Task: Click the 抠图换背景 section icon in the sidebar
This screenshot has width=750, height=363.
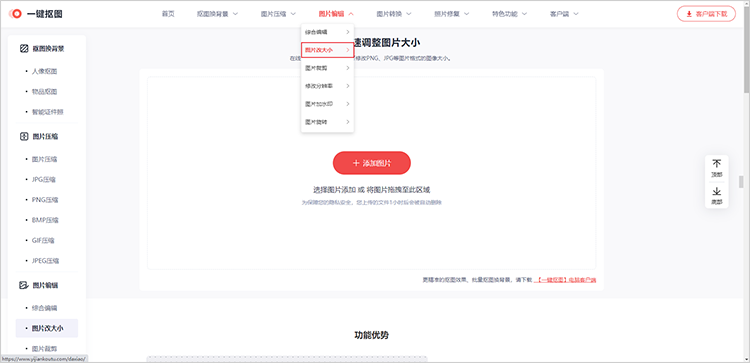Action: click(24, 48)
